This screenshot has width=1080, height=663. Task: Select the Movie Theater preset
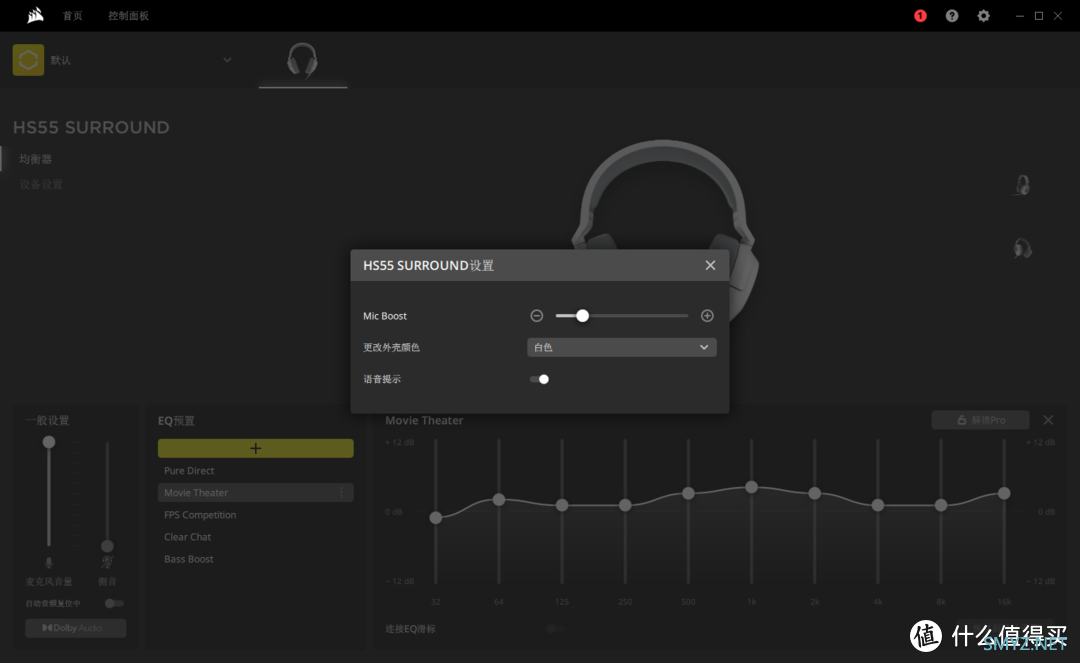[256, 493]
